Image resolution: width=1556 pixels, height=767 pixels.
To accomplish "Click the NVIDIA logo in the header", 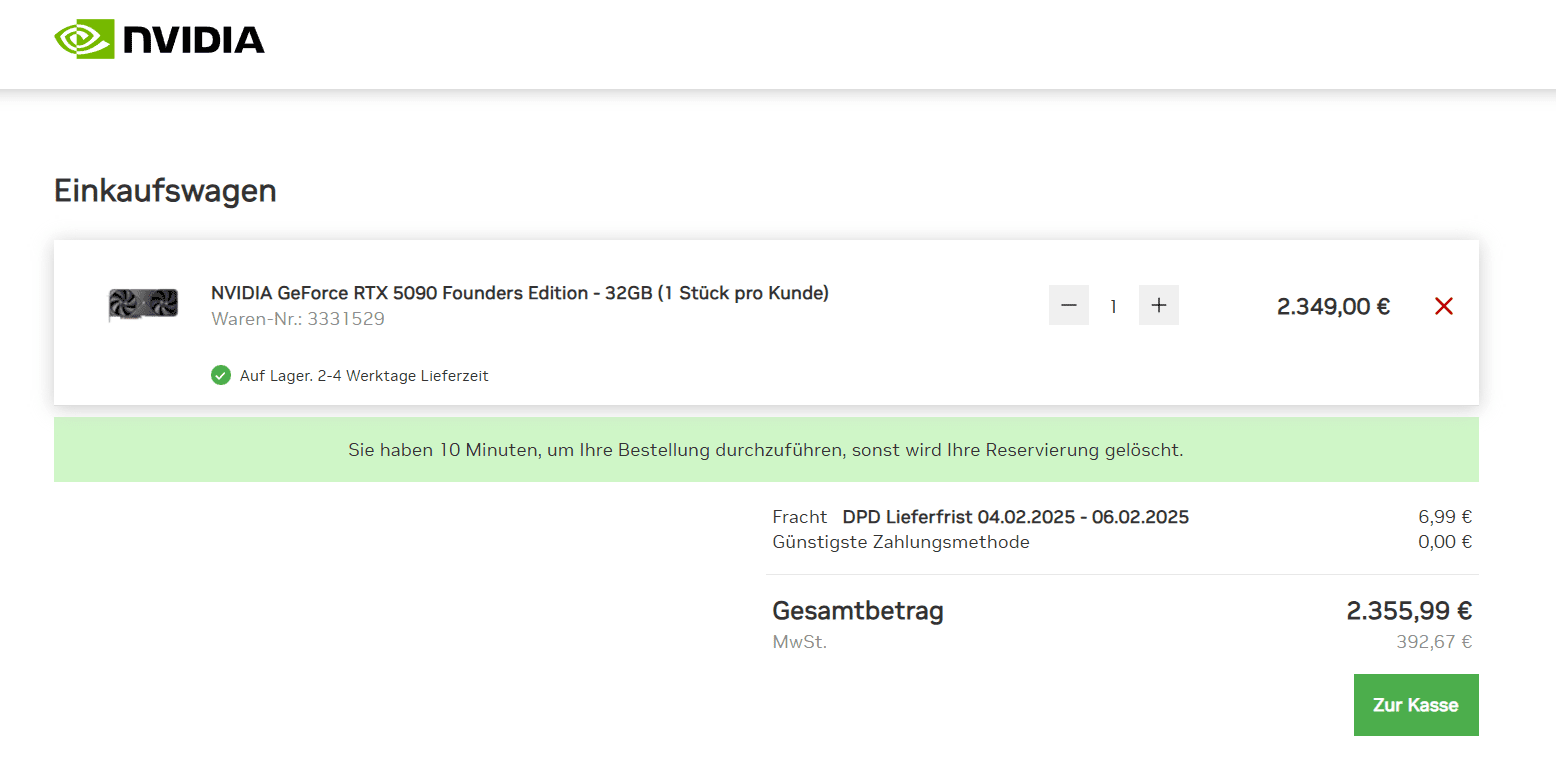I will coord(160,39).
